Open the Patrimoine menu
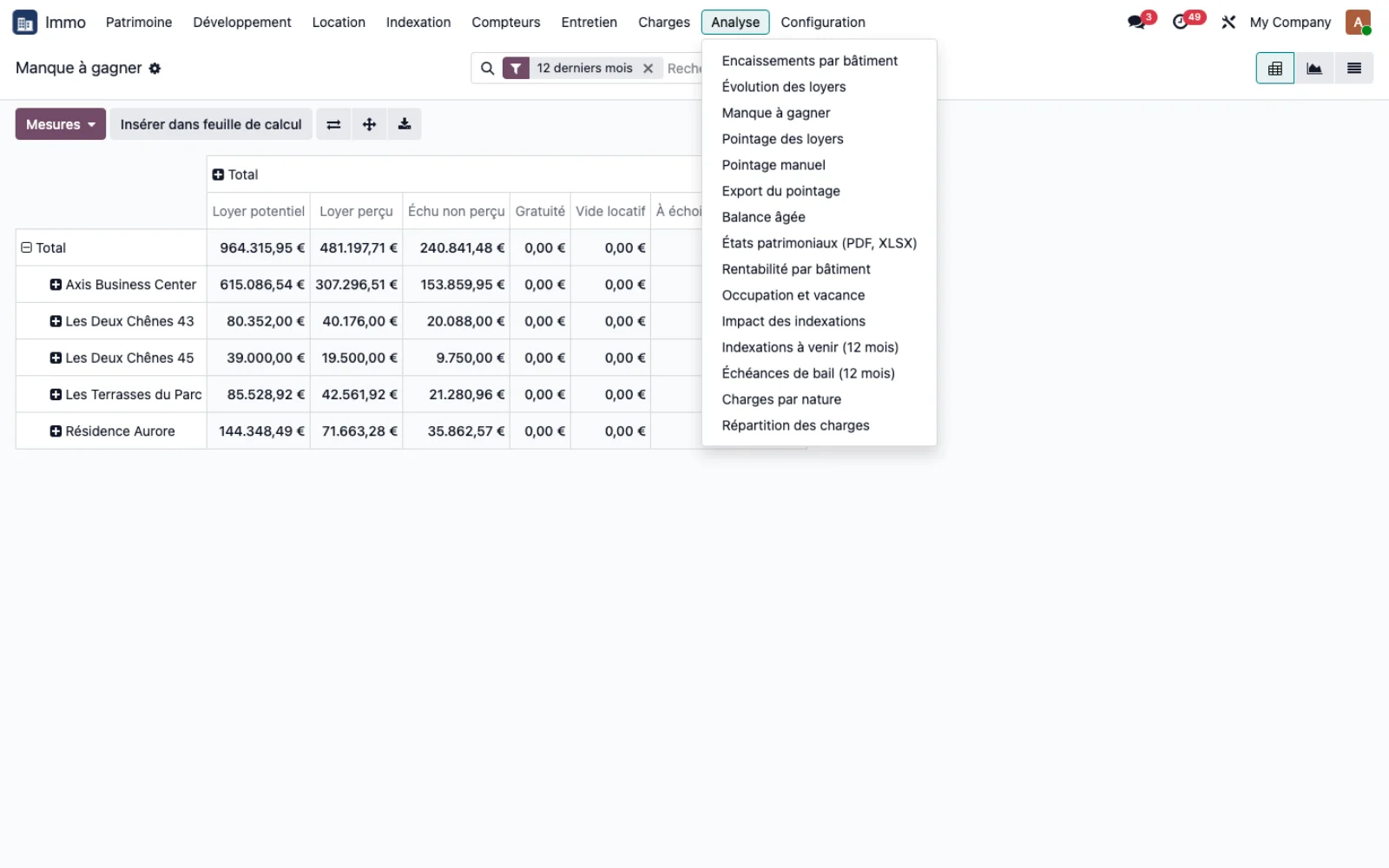Viewport: 1389px width, 868px height. pyautogui.click(x=139, y=22)
